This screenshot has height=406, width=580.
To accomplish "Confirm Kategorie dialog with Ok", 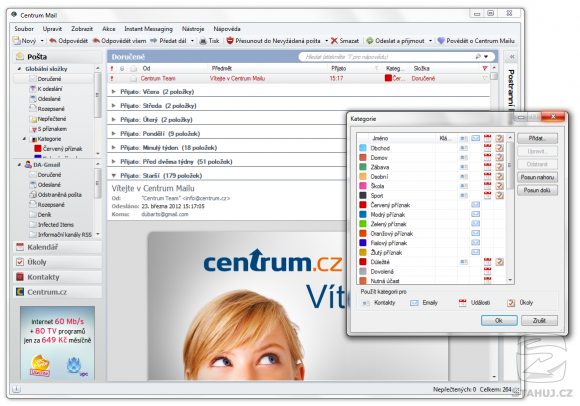I will click(x=499, y=321).
